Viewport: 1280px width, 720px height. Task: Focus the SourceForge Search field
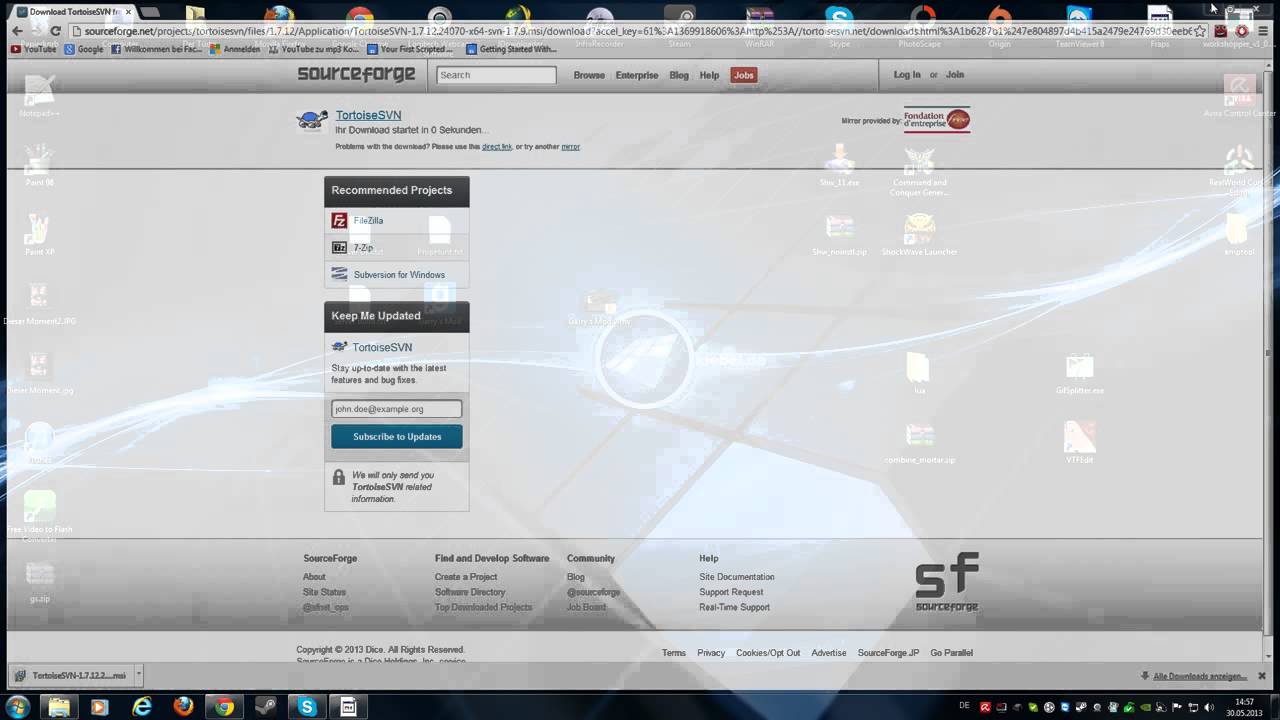496,75
